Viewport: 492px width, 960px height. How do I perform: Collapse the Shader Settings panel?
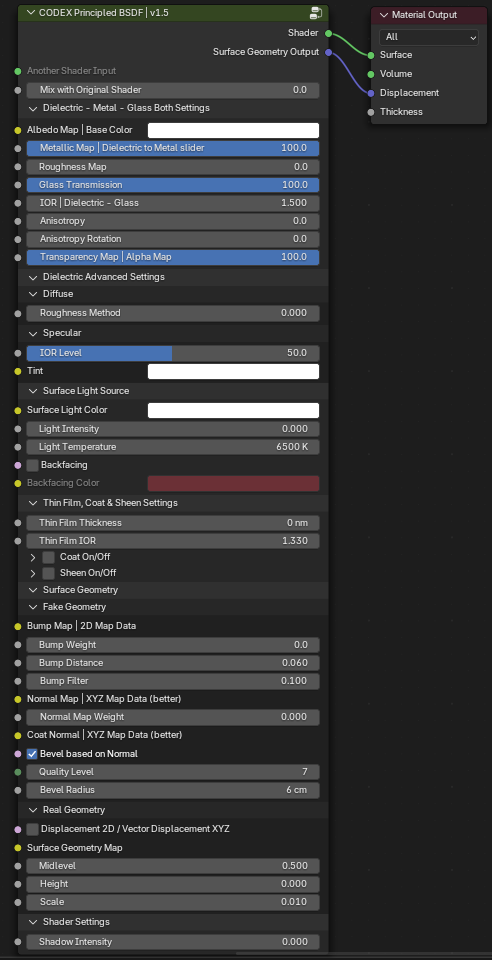(32, 923)
